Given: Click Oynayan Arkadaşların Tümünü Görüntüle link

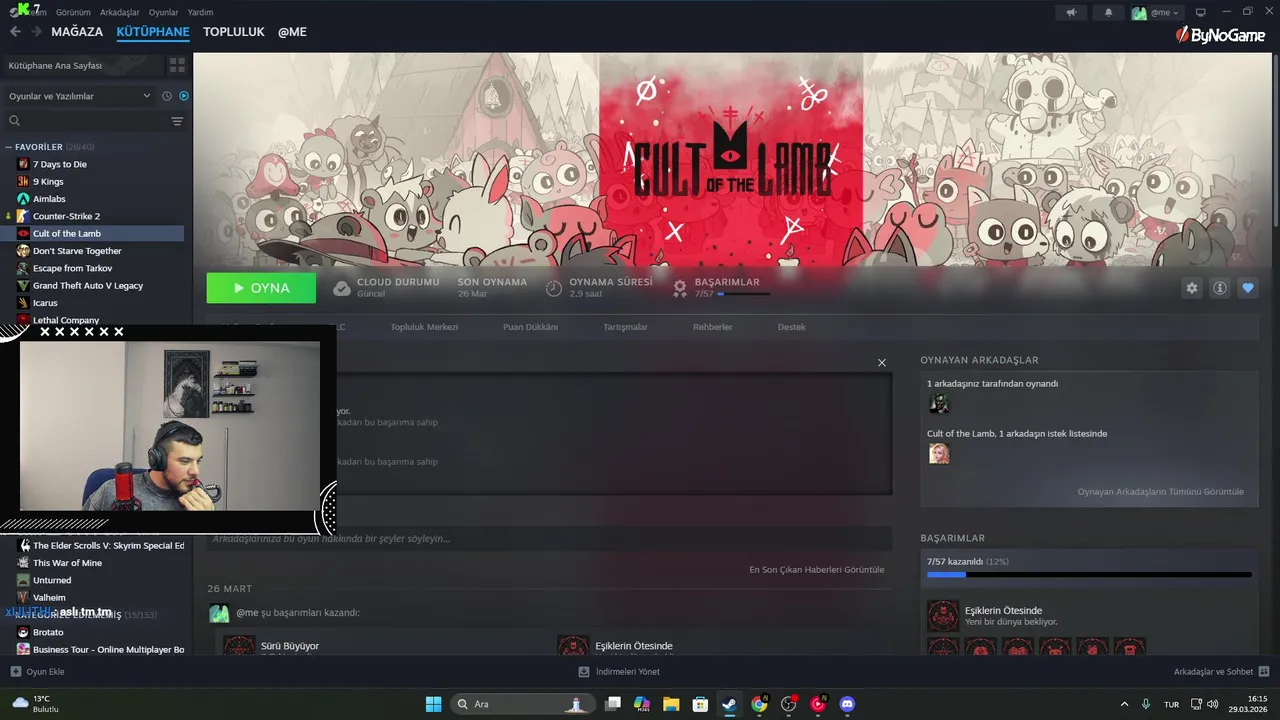Looking at the screenshot, I should coord(1160,492).
